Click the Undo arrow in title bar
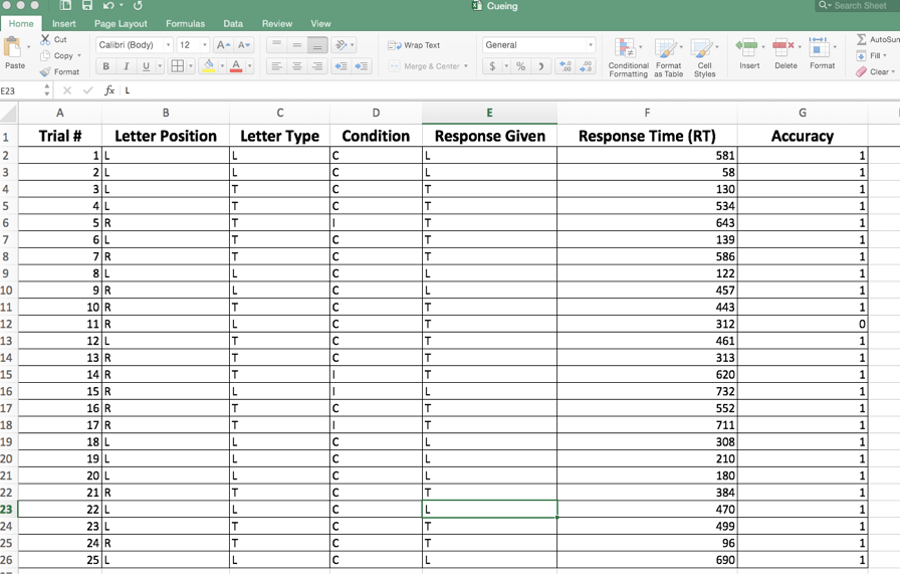Viewport: 900px width, 574px height. coord(108,6)
